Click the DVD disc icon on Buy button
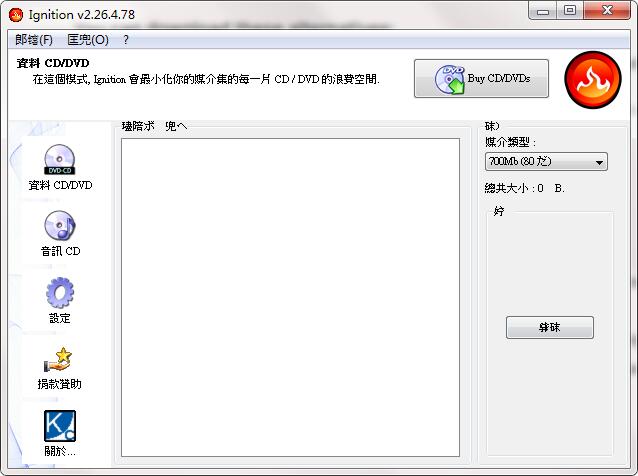Screen dimensions: 638x476 (x=449, y=79)
